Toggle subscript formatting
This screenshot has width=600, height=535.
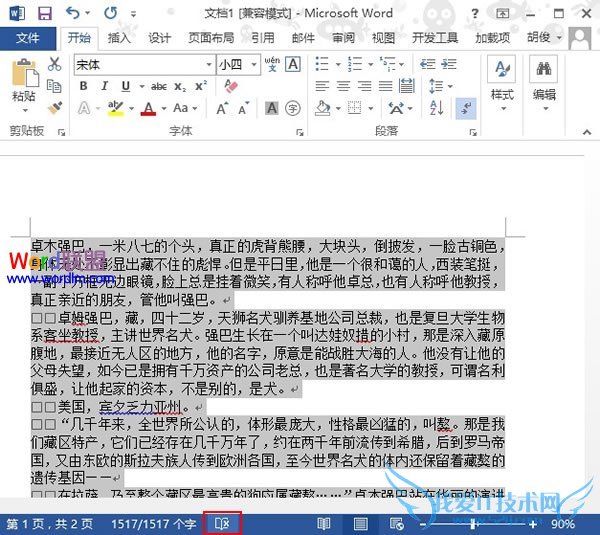click(180, 87)
